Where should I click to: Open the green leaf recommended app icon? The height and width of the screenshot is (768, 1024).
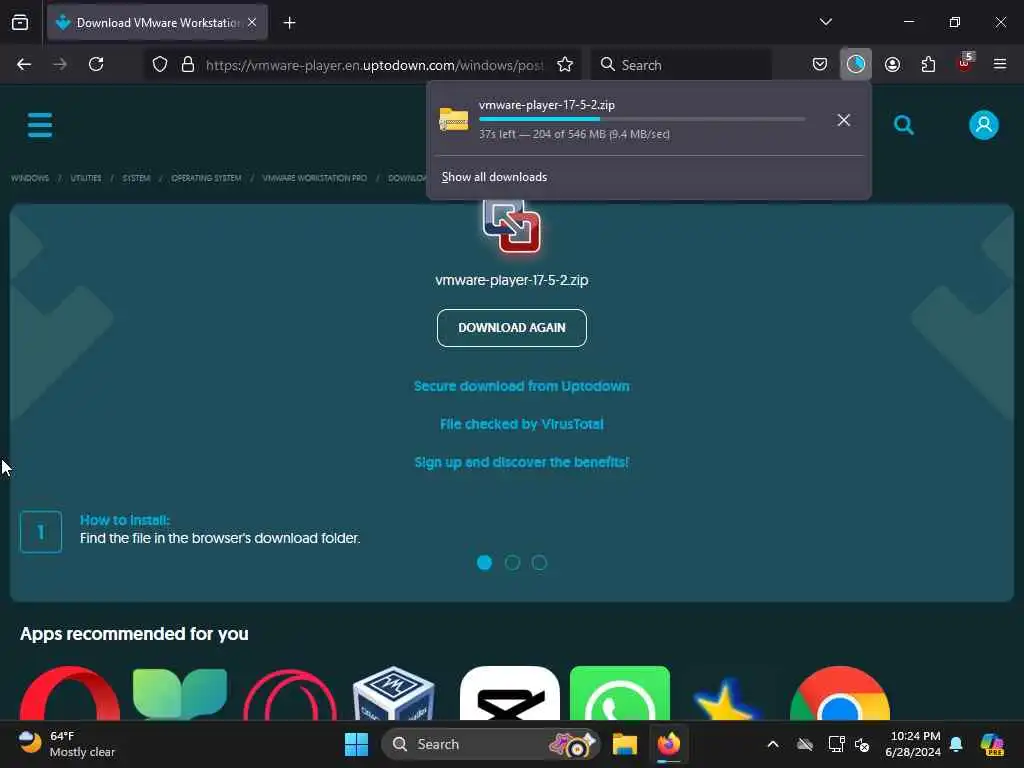(x=180, y=693)
